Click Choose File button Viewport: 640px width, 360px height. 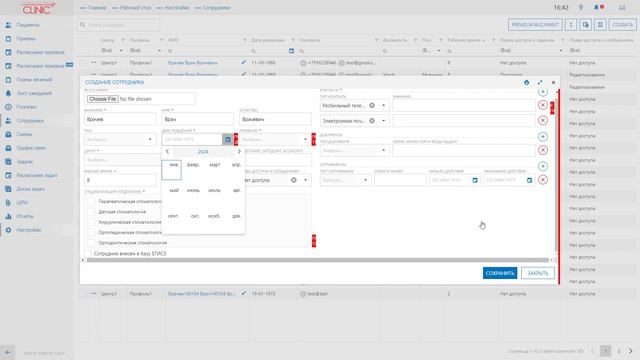tap(102, 99)
